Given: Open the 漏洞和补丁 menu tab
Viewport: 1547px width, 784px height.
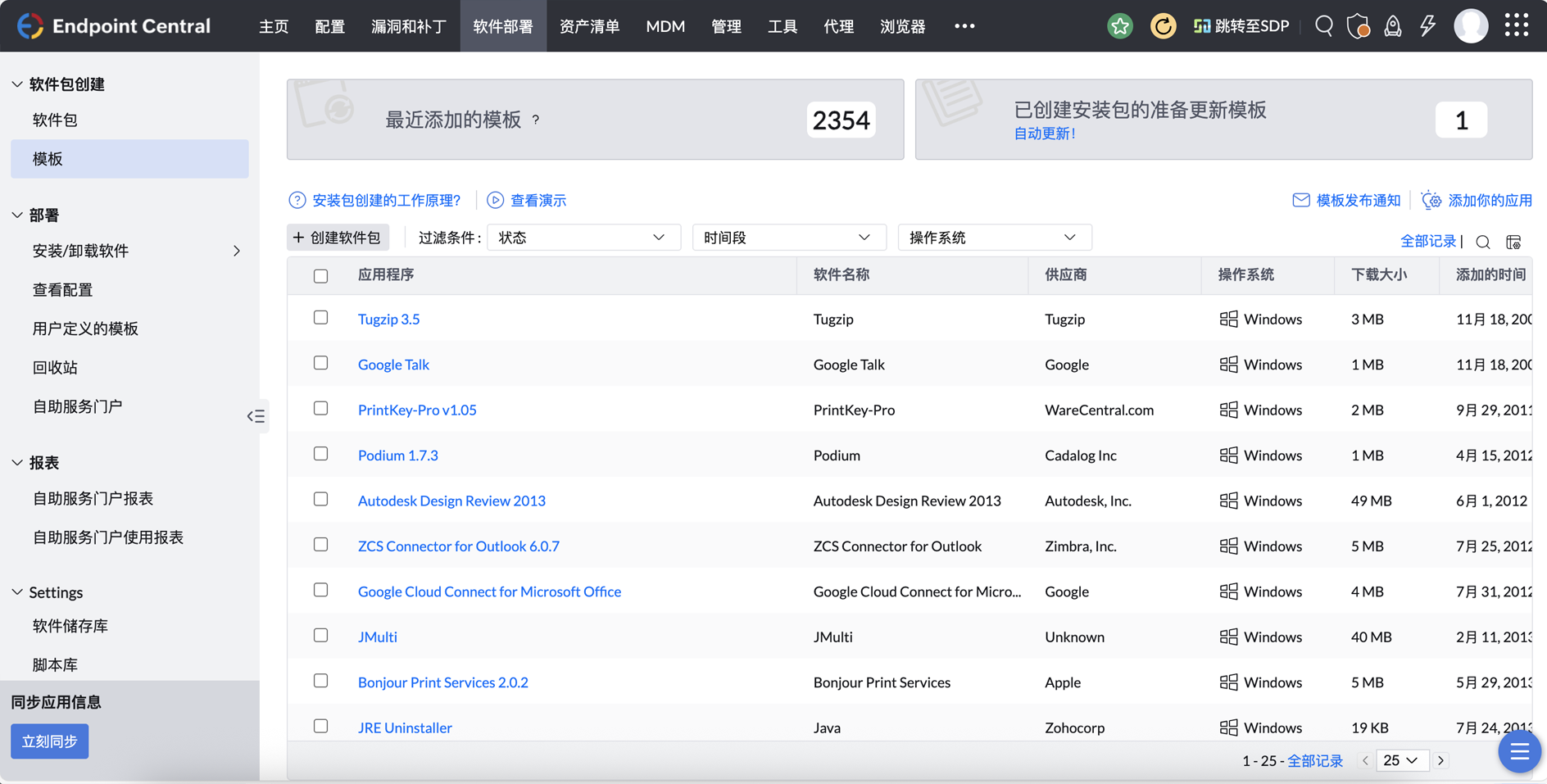Looking at the screenshot, I should [408, 26].
